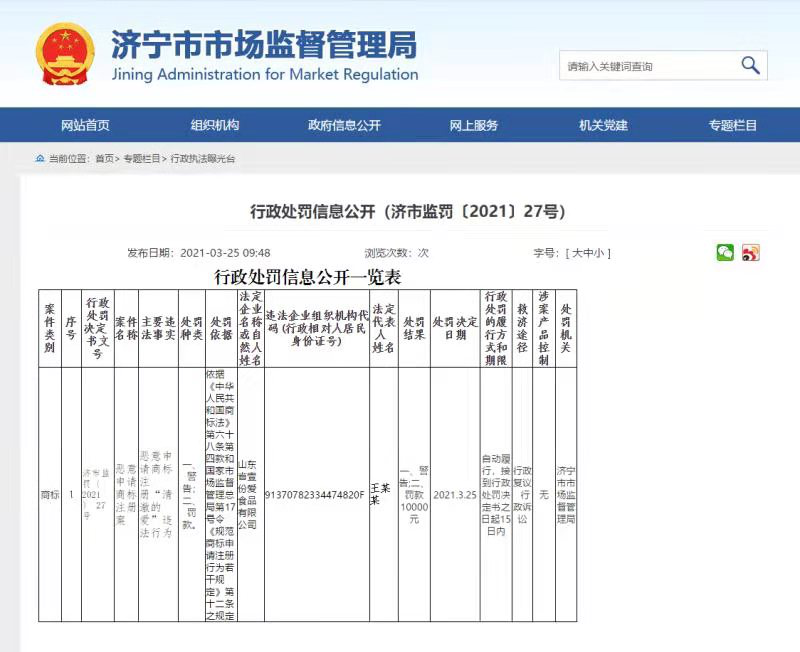Open the 网上服务 nav item
This screenshot has width=800, height=652.
(473, 125)
